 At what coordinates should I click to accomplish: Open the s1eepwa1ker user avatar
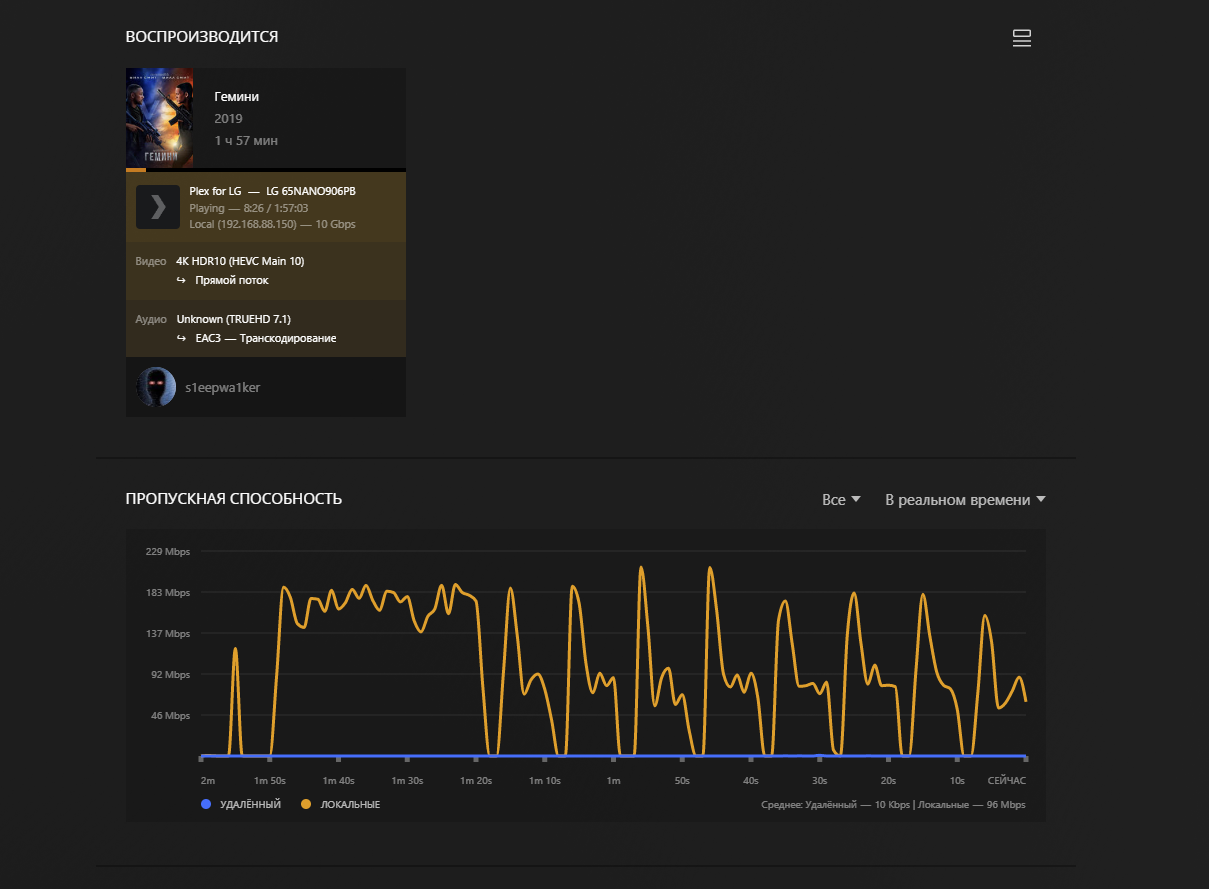156,387
